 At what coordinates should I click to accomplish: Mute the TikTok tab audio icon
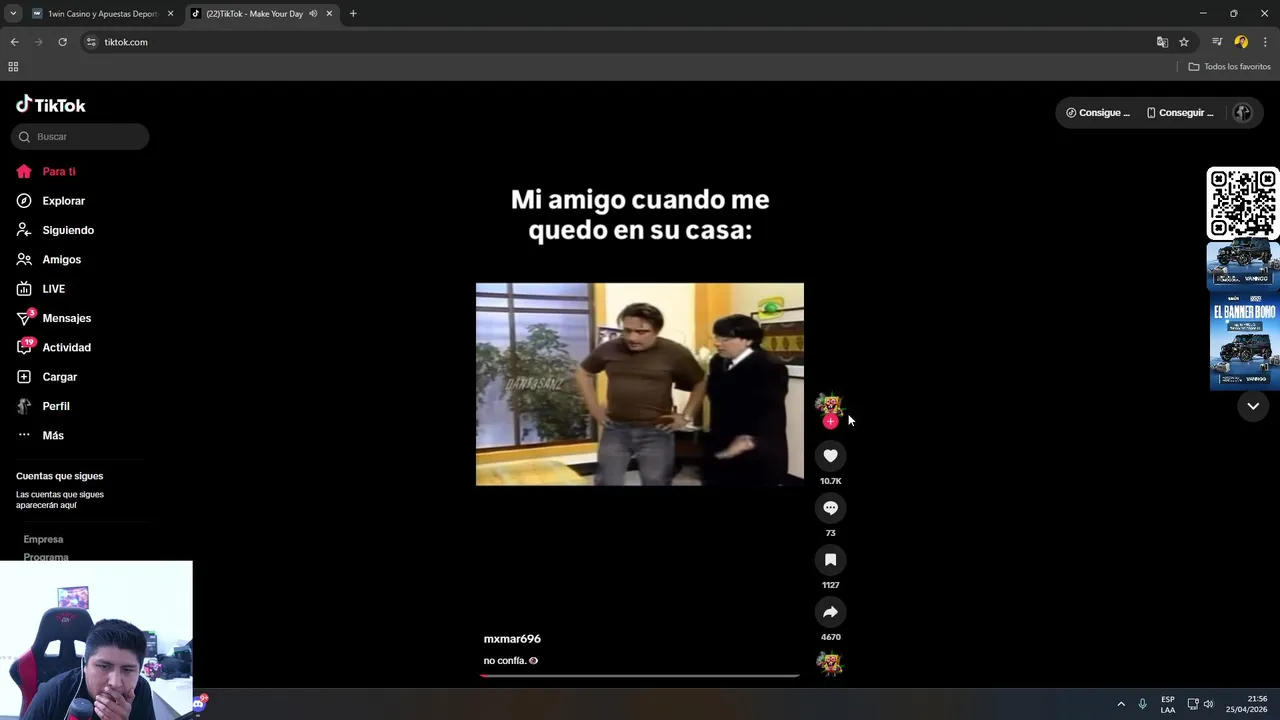(313, 14)
